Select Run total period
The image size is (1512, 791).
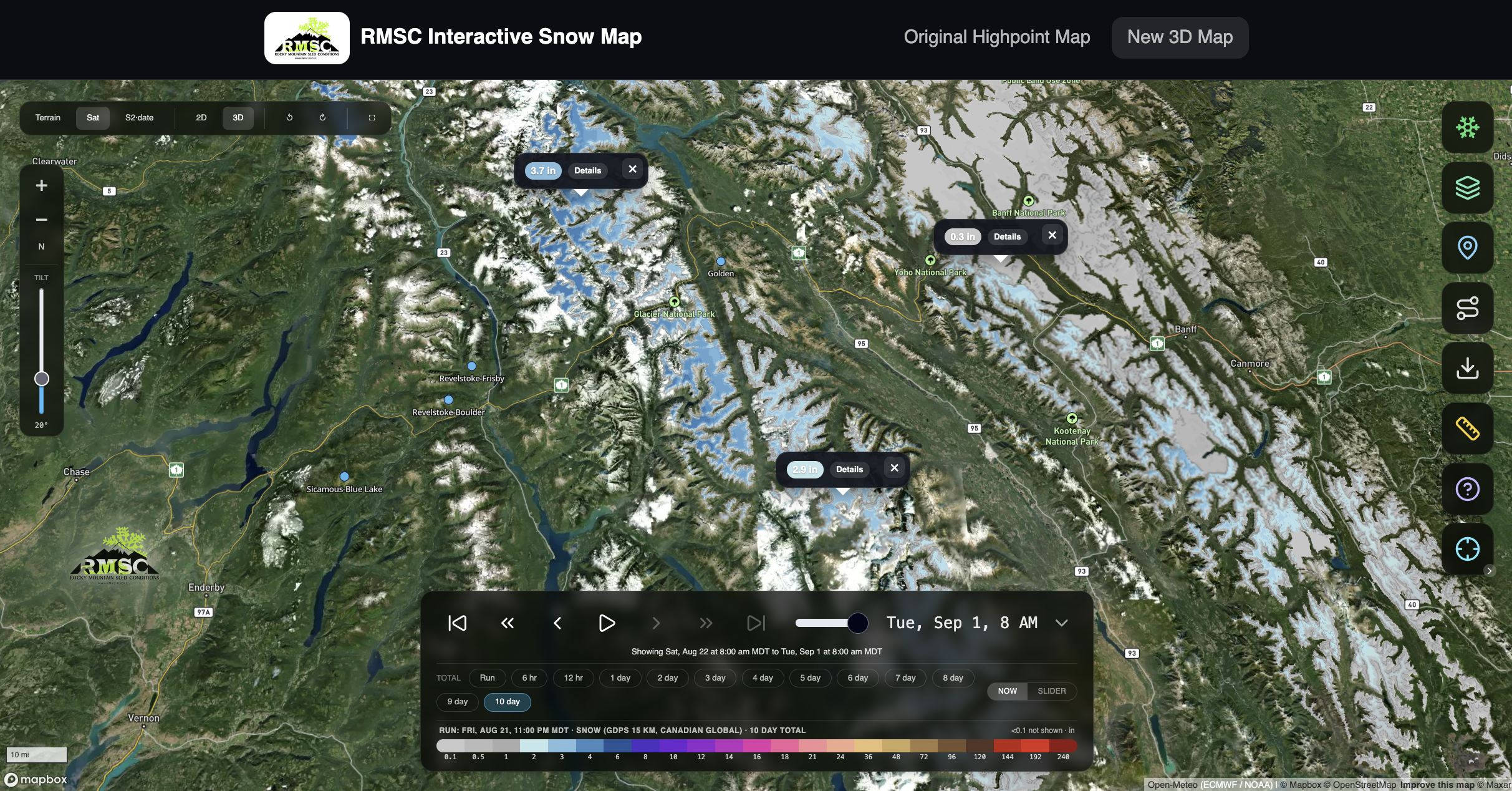(488, 678)
